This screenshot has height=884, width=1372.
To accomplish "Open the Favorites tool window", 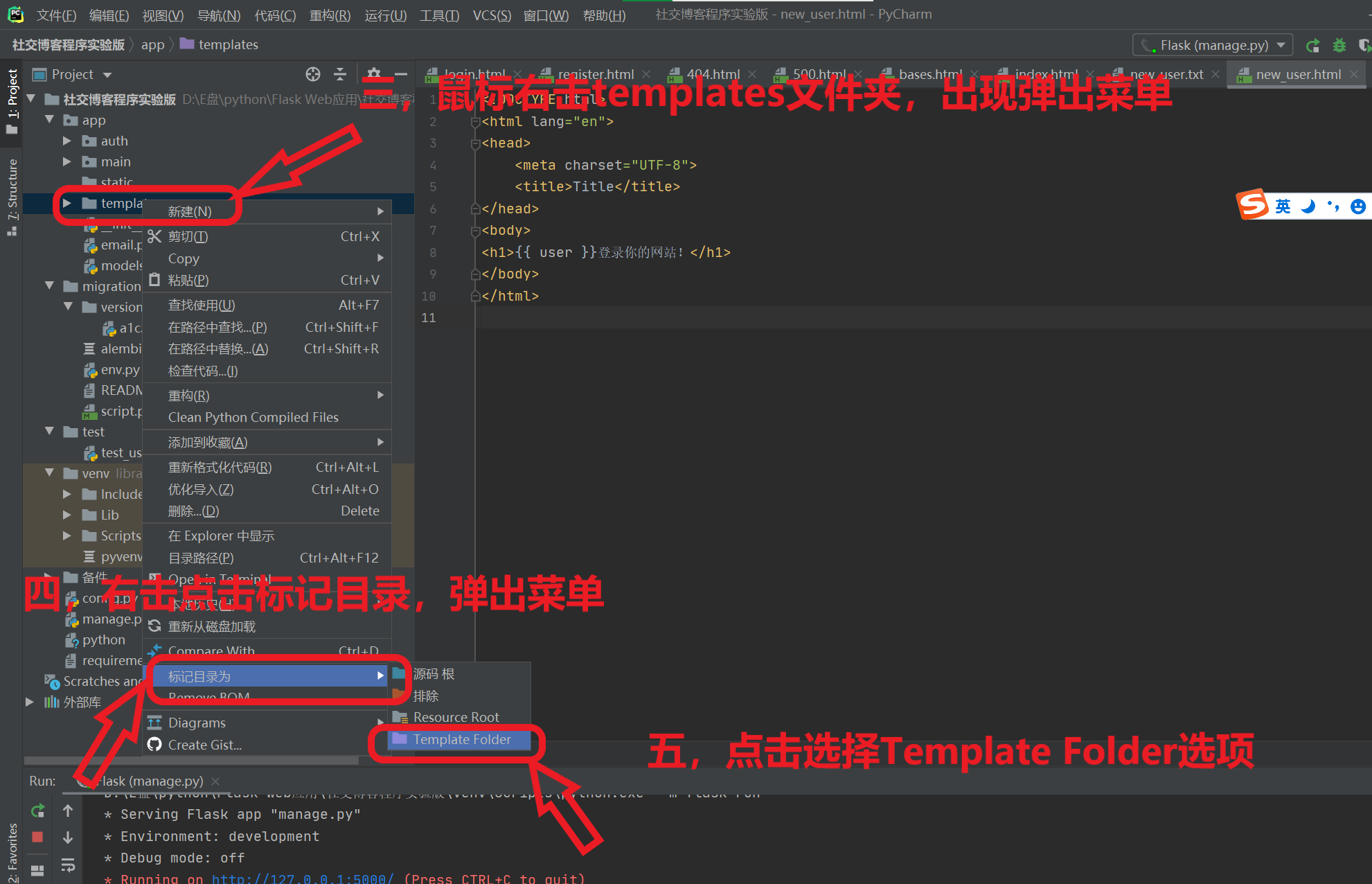I will 11,852.
